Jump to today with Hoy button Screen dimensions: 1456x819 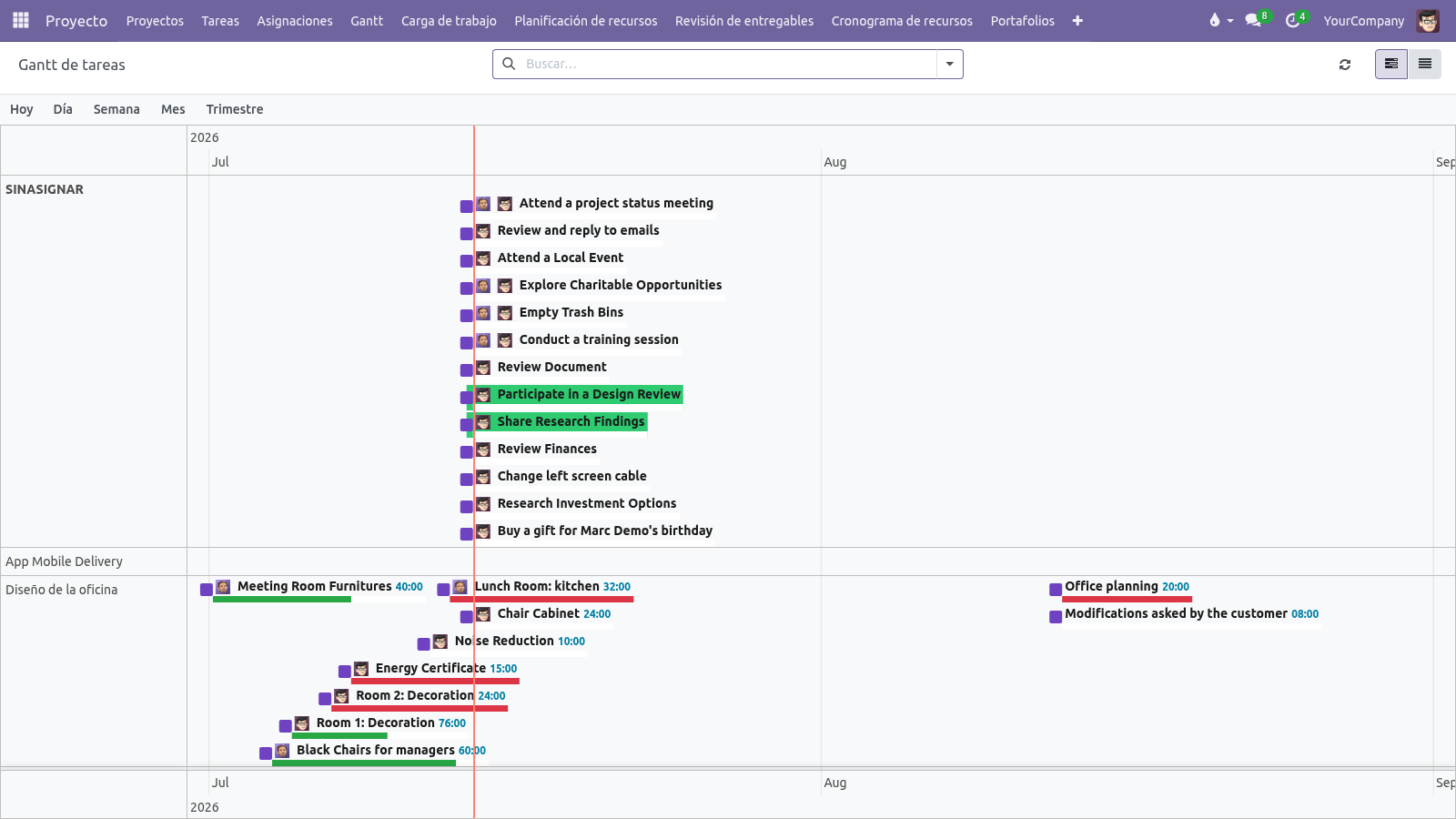click(x=22, y=109)
